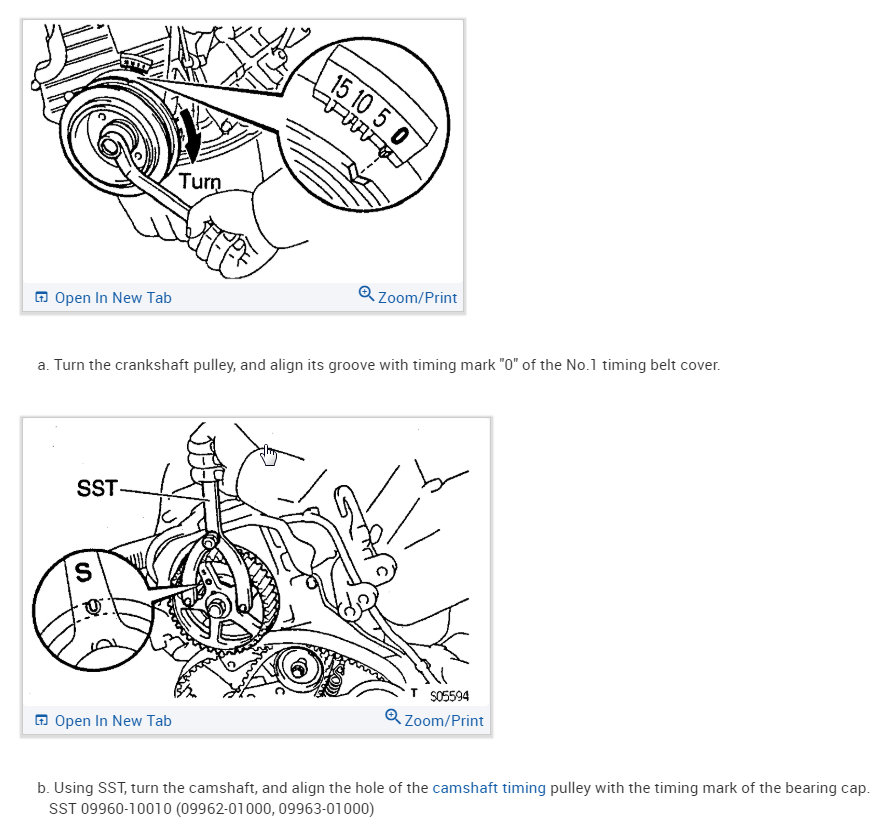This screenshot has width=895, height=830.
Task: Click the magnified "S" mark inset circle
Action: [91, 610]
